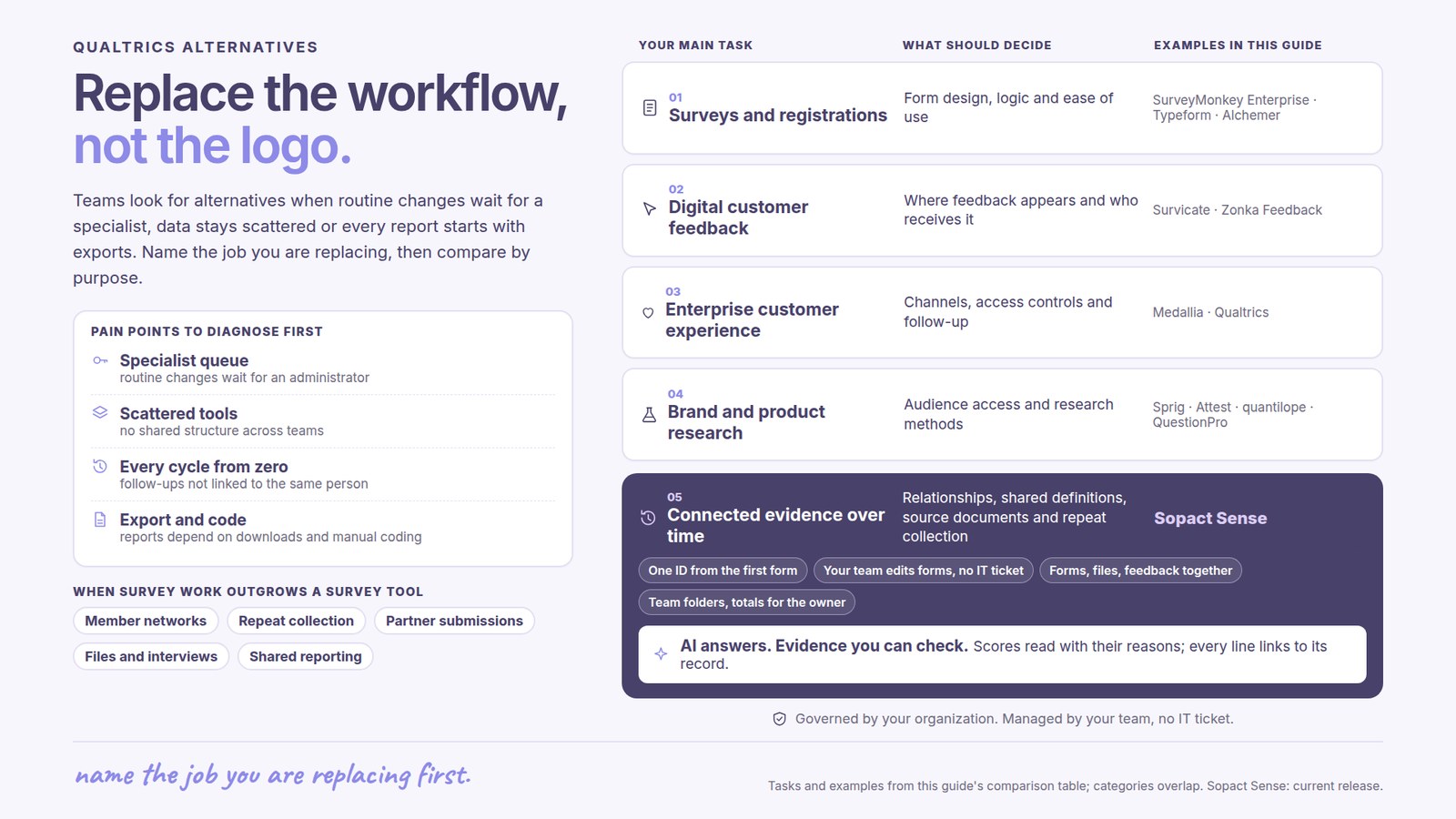Image resolution: width=1456 pixels, height=819 pixels.
Task: Open the Sopact Sense label
Action: 1210,518
